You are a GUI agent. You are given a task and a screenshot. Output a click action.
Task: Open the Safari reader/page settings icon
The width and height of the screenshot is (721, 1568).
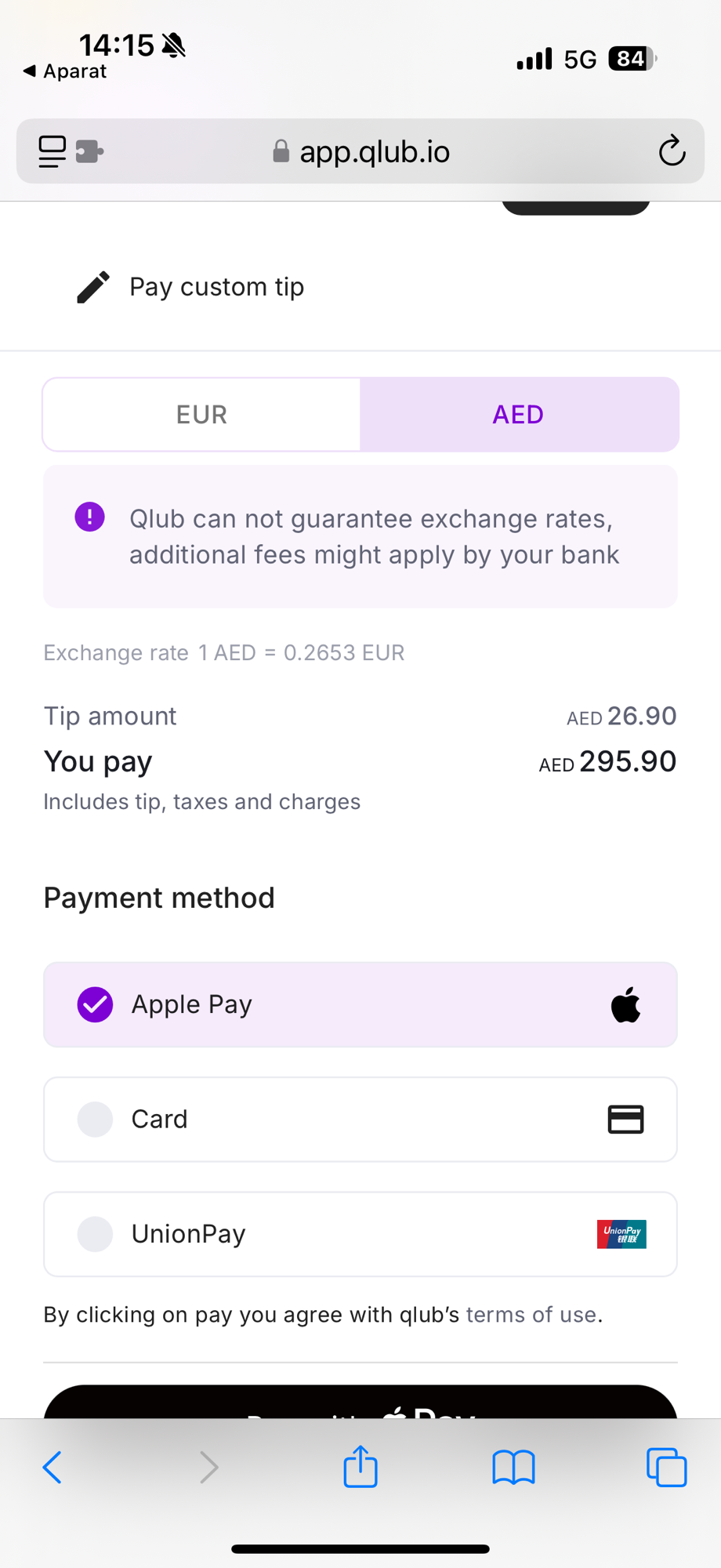(x=53, y=151)
